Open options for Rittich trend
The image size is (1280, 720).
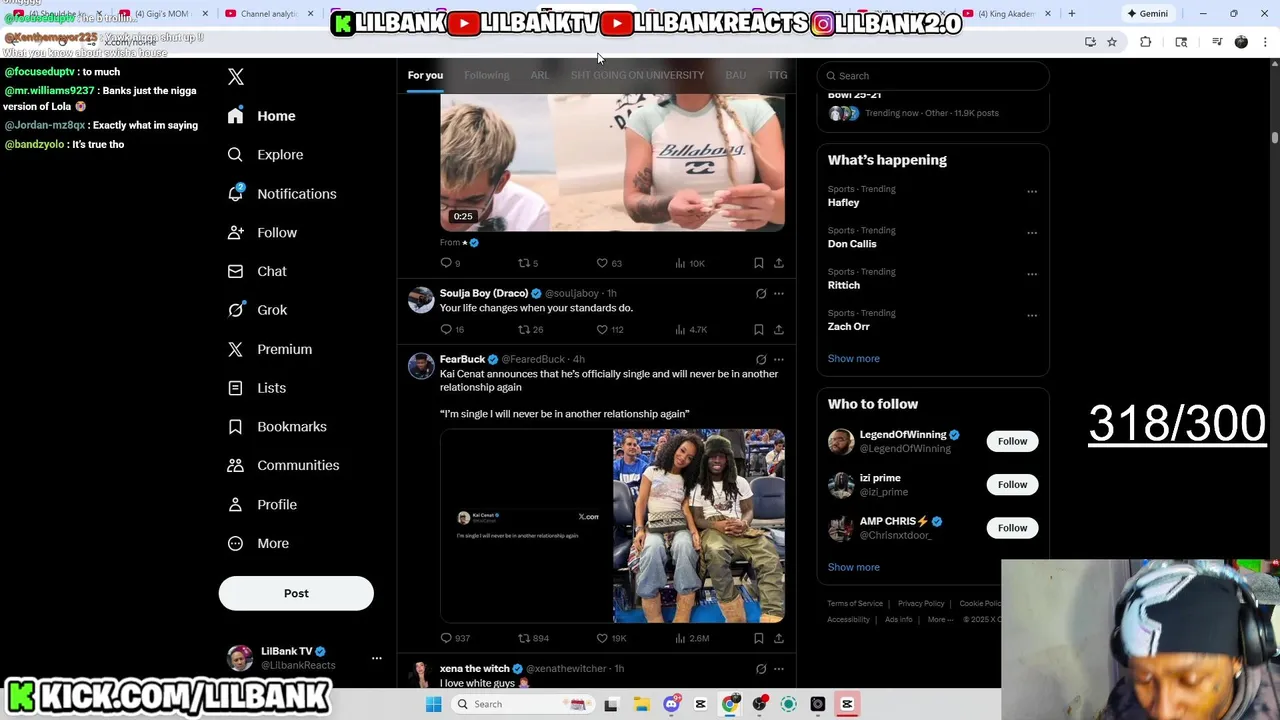[x=1032, y=274]
